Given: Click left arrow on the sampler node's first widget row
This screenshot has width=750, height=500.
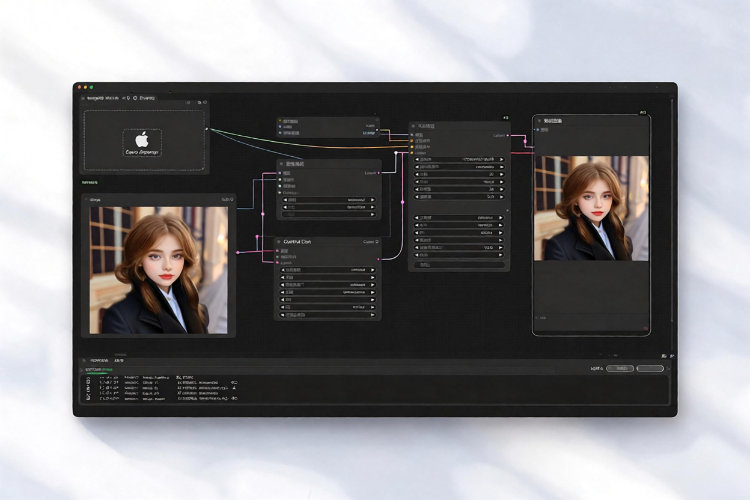Looking at the screenshot, I should click(x=417, y=159).
